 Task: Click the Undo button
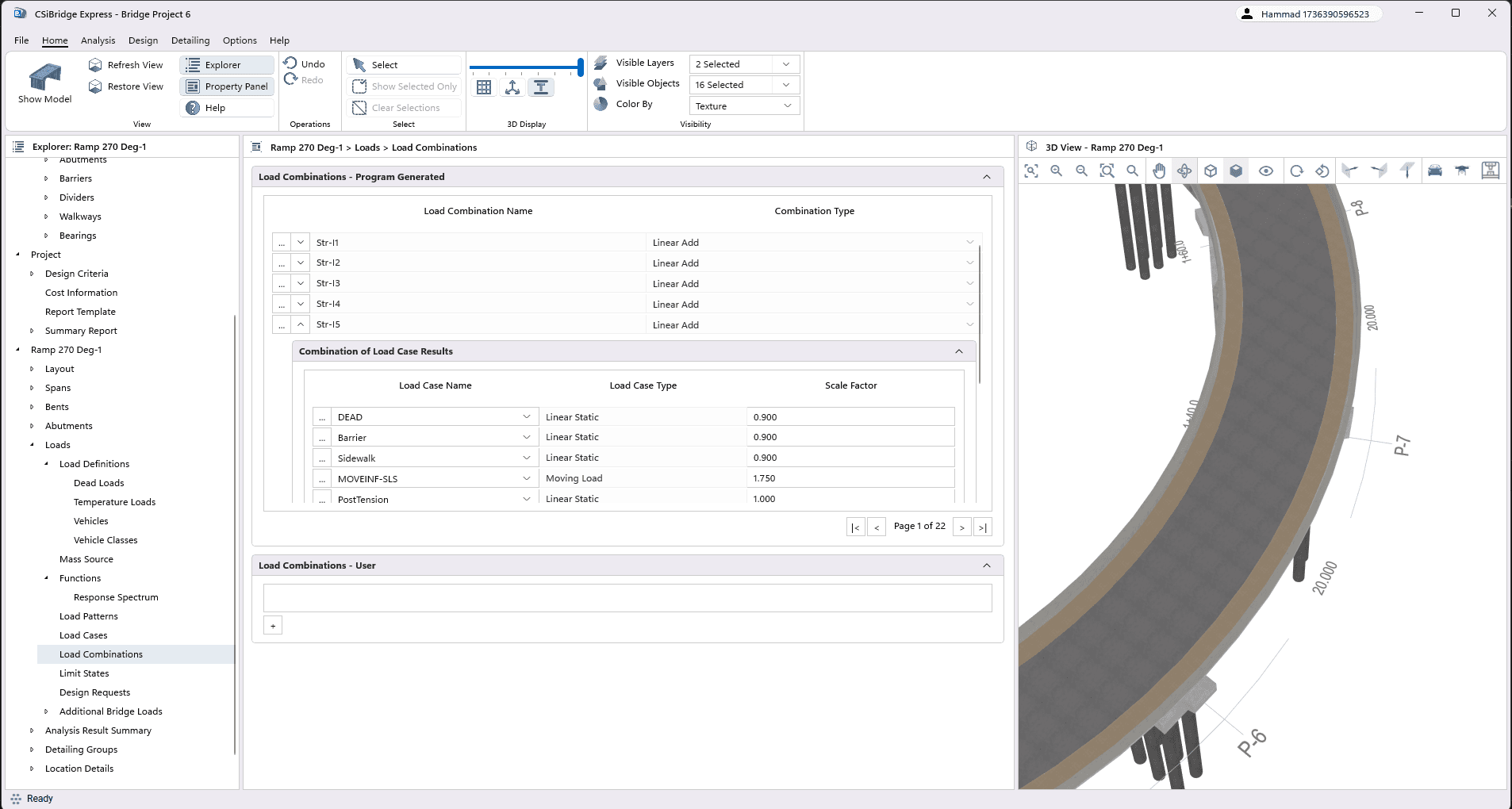(x=305, y=64)
